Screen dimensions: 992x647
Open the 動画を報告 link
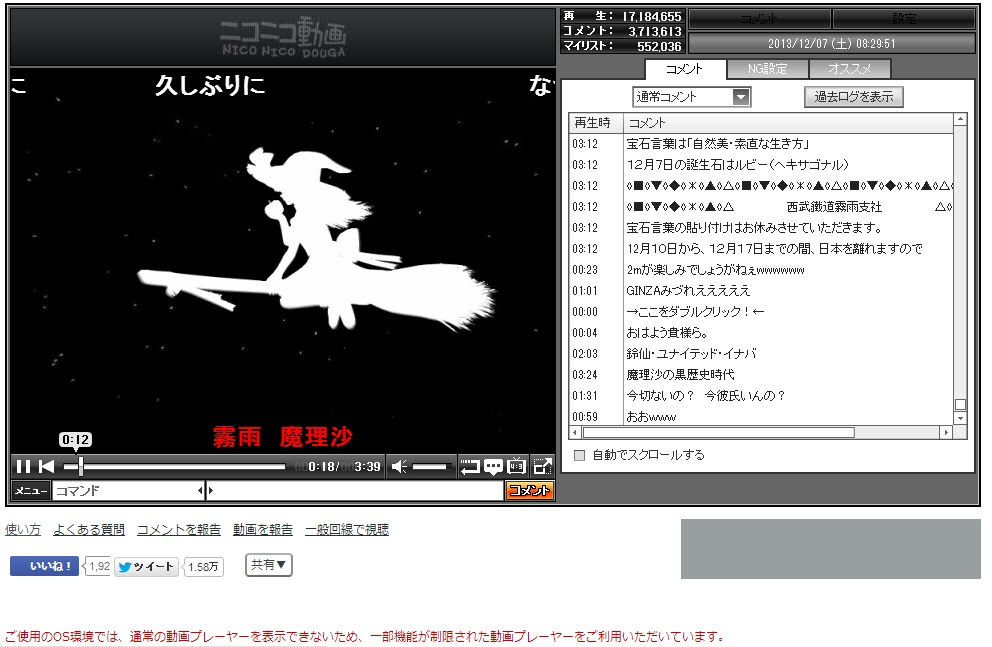pyautogui.click(x=263, y=529)
